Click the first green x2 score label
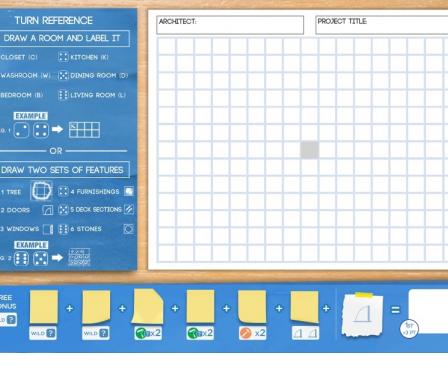448x368 pixels. click(148, 333)
